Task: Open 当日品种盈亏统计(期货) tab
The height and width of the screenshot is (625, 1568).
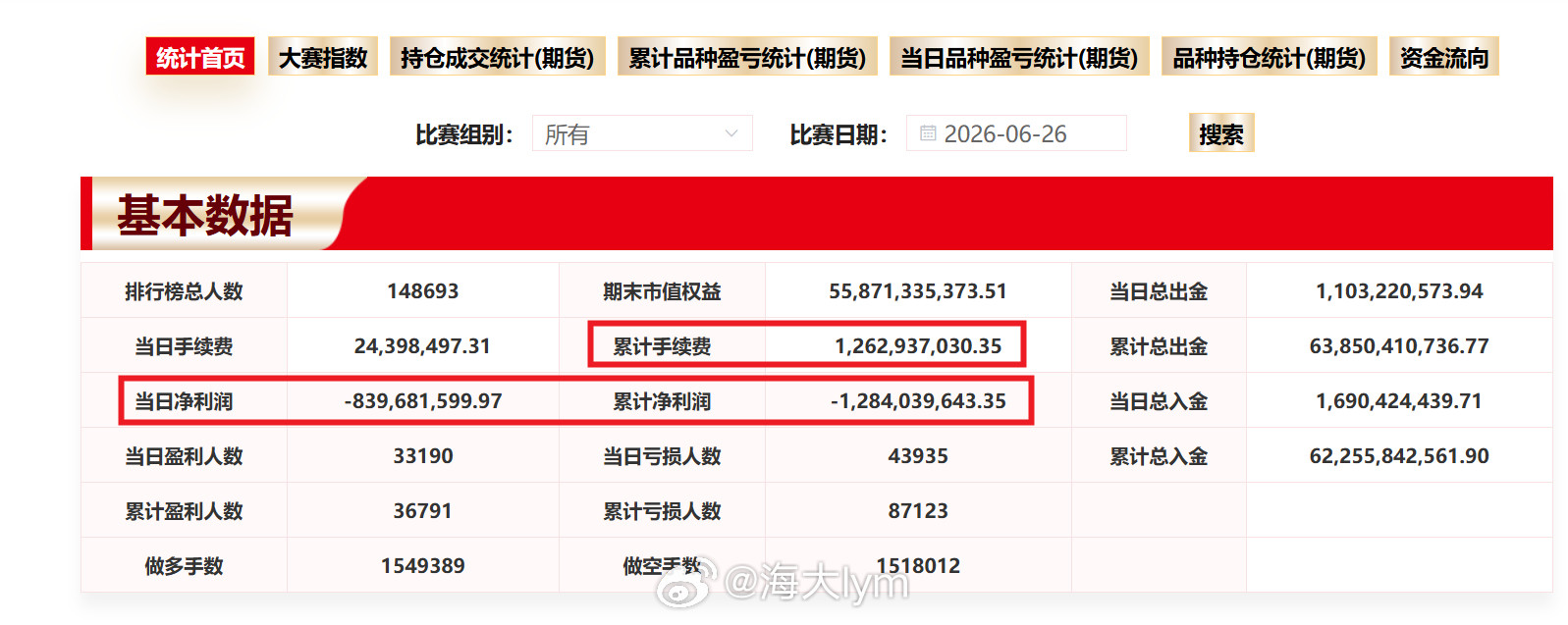Action: click(x=1019, y=57)
